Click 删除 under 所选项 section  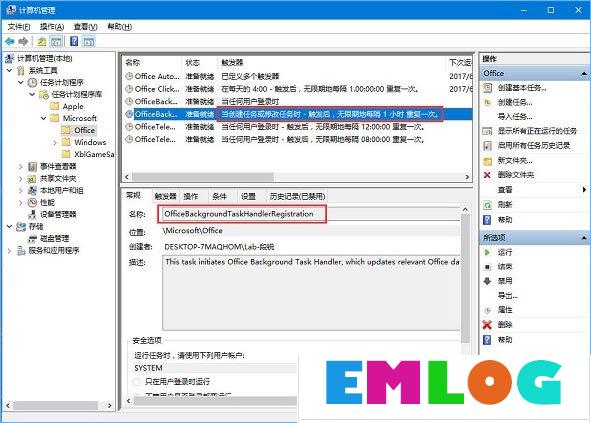pyautogui.click(x=505, y=325)
